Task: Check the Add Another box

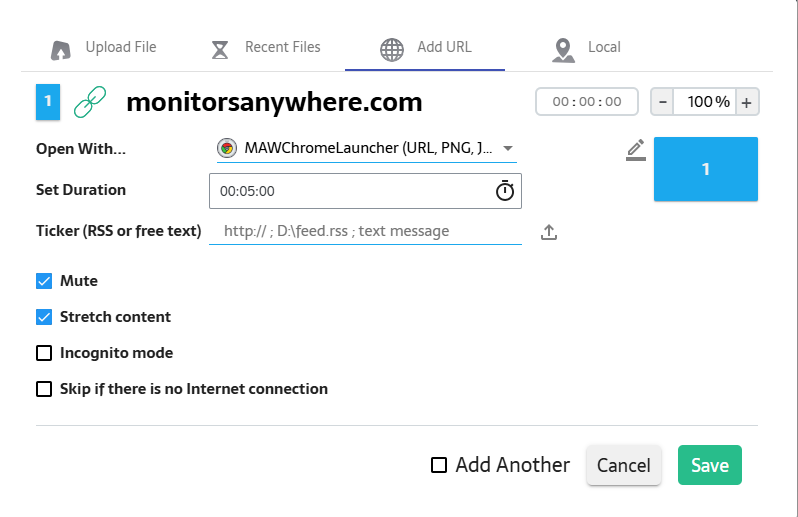Action: pyautogui.click(x=438, y=465)
